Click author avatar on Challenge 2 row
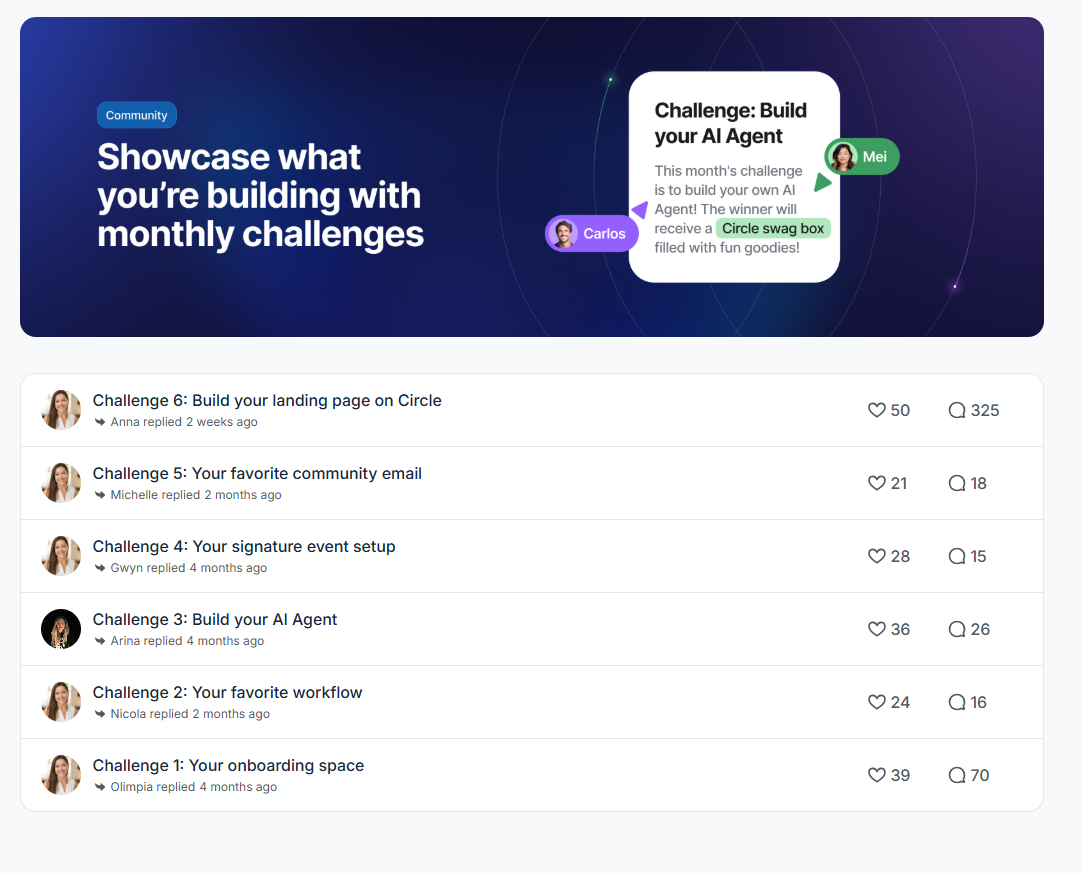The height and width of the screenshot is (873, 1082). [x=61, y=702]
